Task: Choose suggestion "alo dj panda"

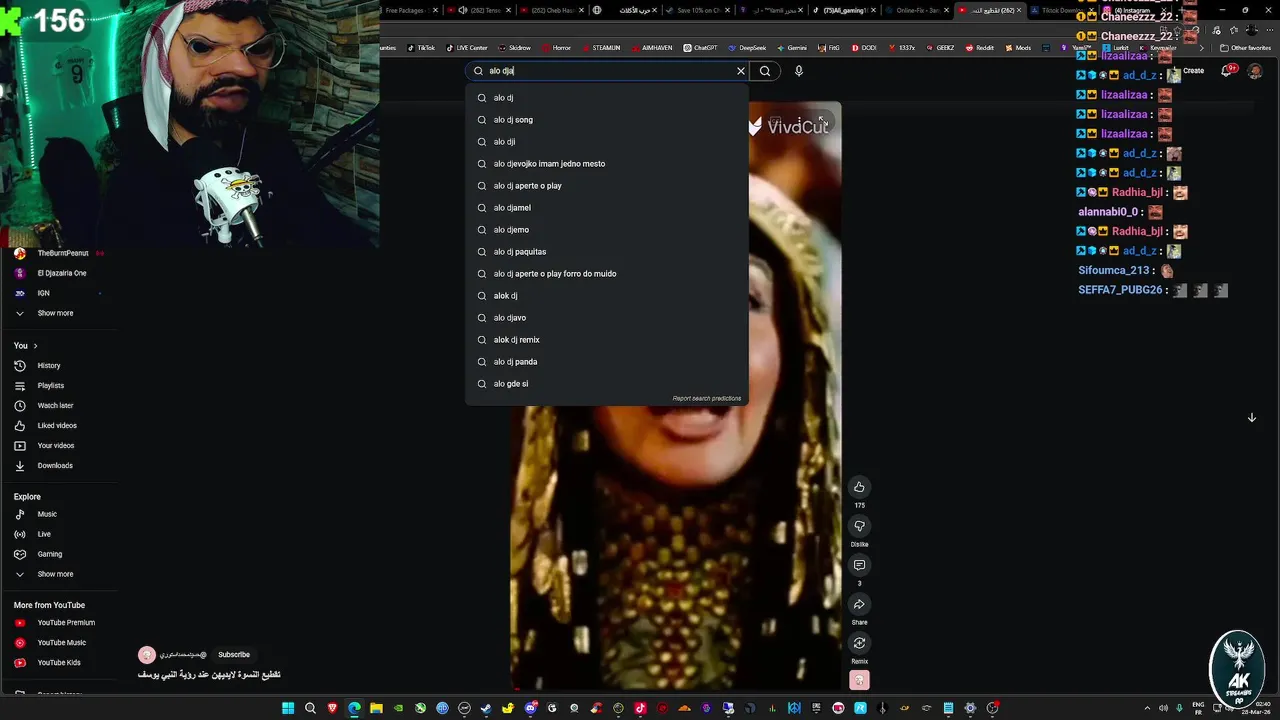Action: point(607,362)
